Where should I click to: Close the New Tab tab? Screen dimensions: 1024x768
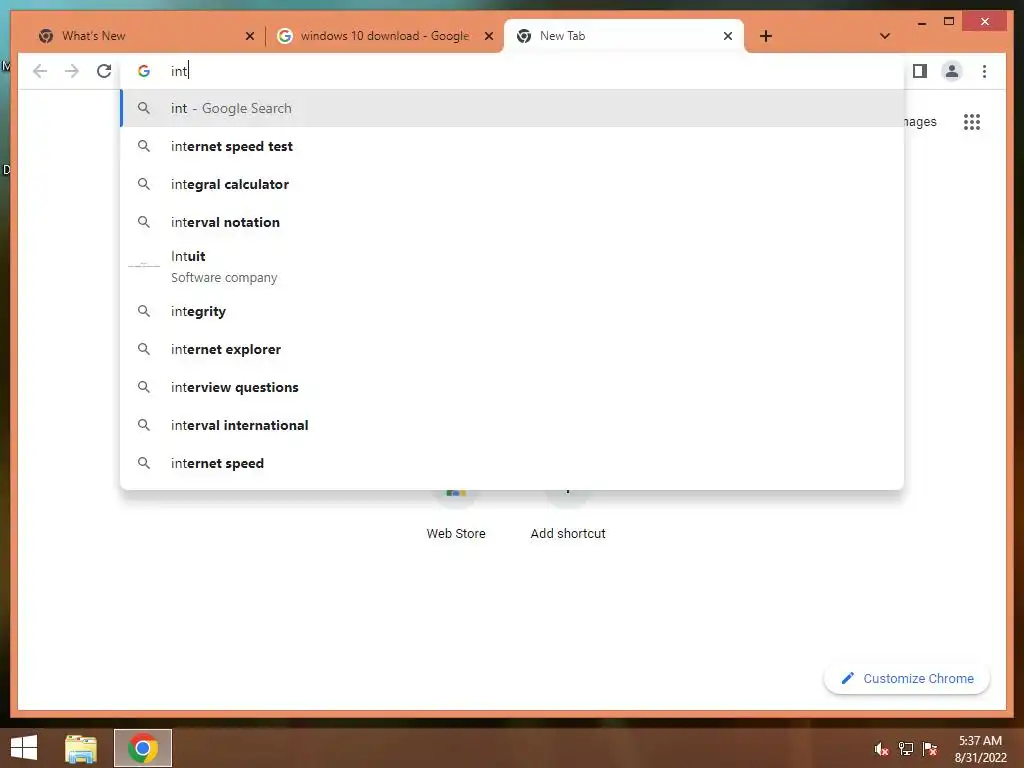(728, 36)
